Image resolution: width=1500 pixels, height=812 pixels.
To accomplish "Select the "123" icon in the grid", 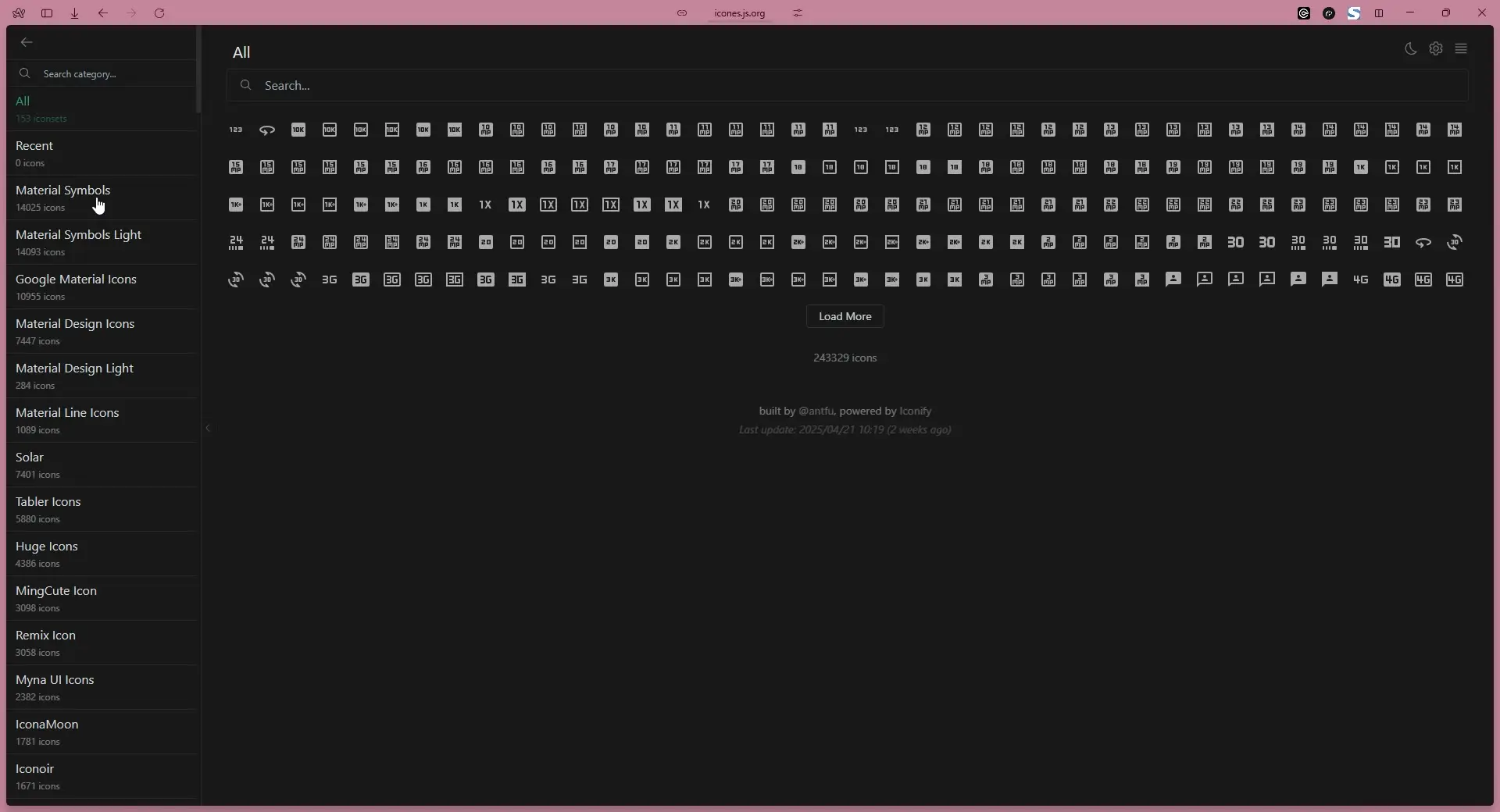I will point(236,130).
